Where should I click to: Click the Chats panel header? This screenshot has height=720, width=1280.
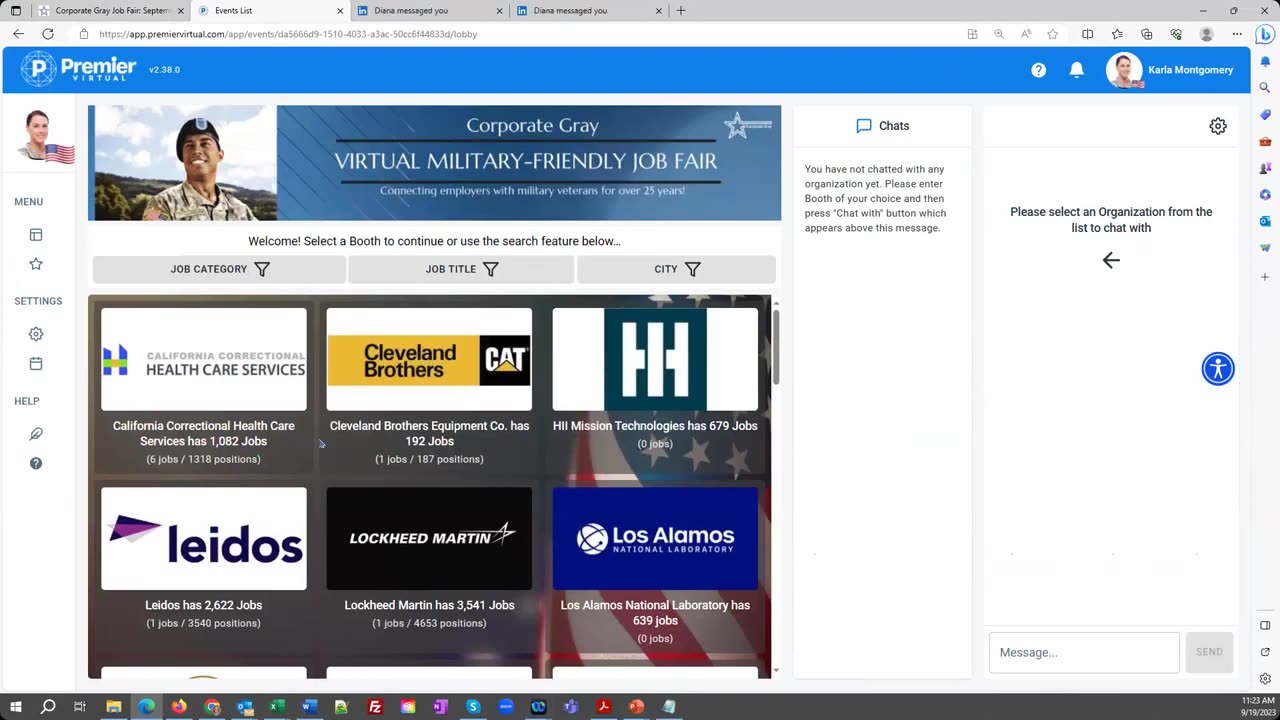(883, 126)
